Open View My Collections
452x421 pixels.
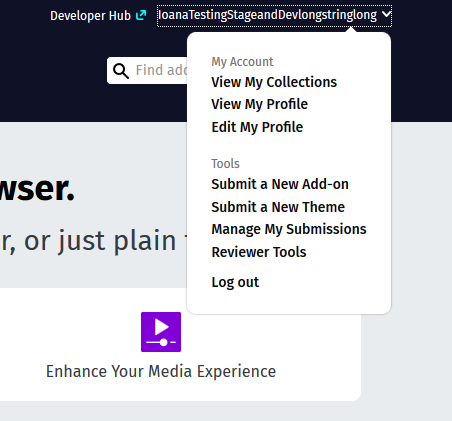tap(274, 82)
